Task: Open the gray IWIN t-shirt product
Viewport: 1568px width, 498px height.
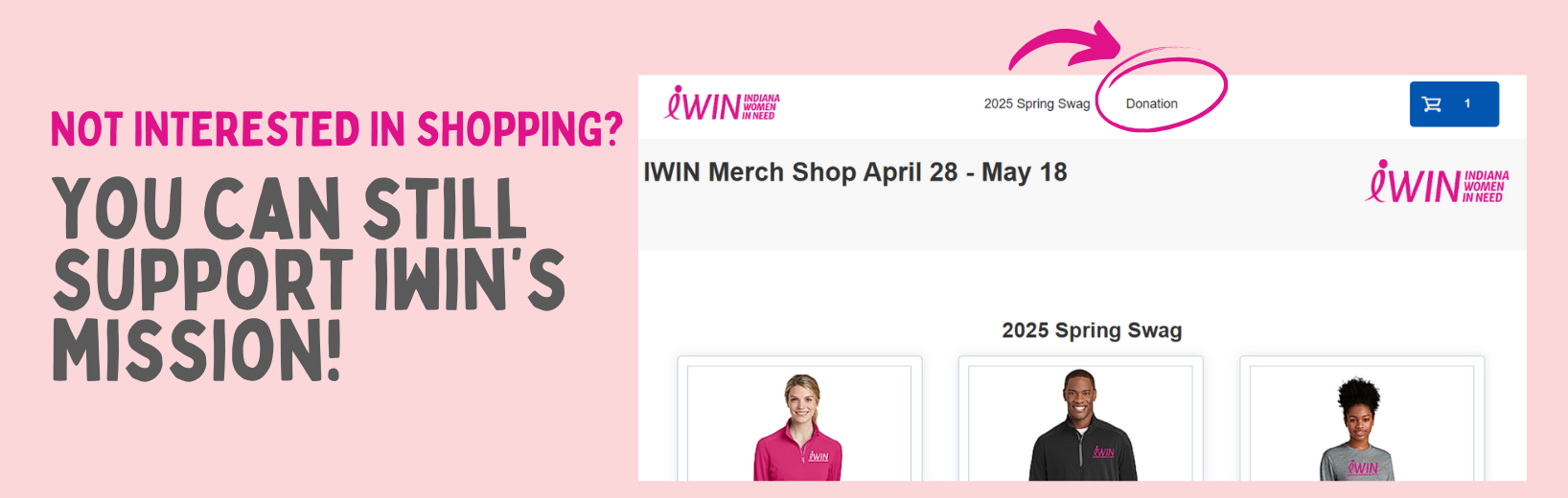Action: click(1362, 422)
